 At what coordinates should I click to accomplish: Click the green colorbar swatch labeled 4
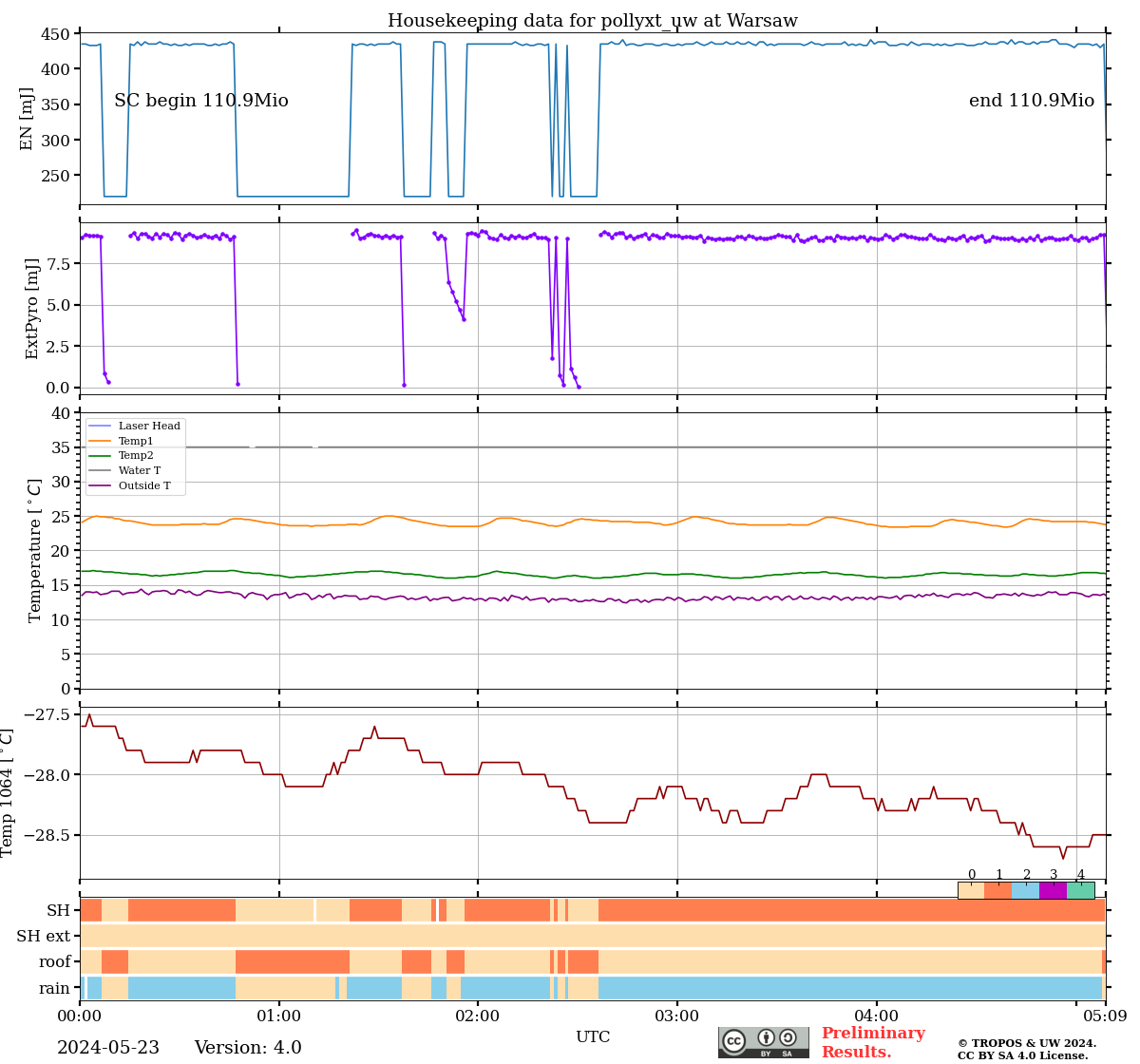click(x=1081, y=890)
